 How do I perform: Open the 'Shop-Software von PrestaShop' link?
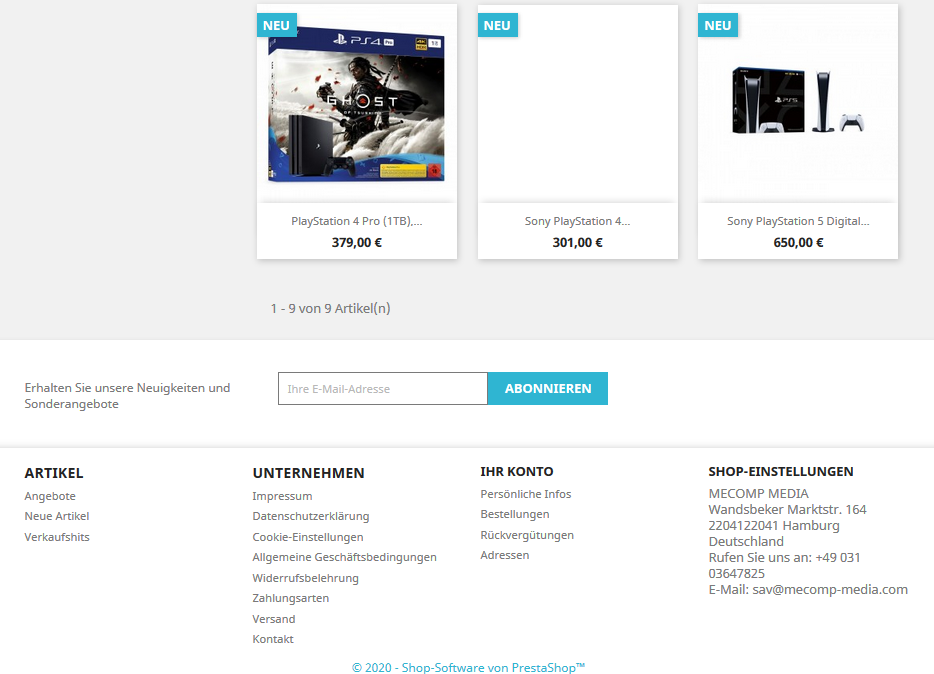pyautogui.click(x=468, y=667)
